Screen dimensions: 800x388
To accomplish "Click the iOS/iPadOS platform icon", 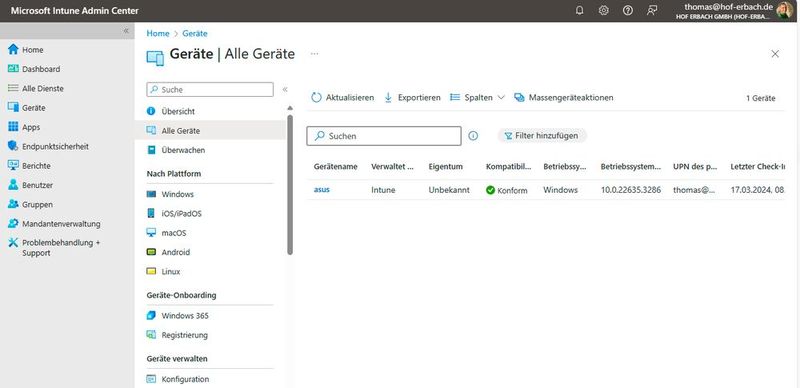I will point(151,213).
